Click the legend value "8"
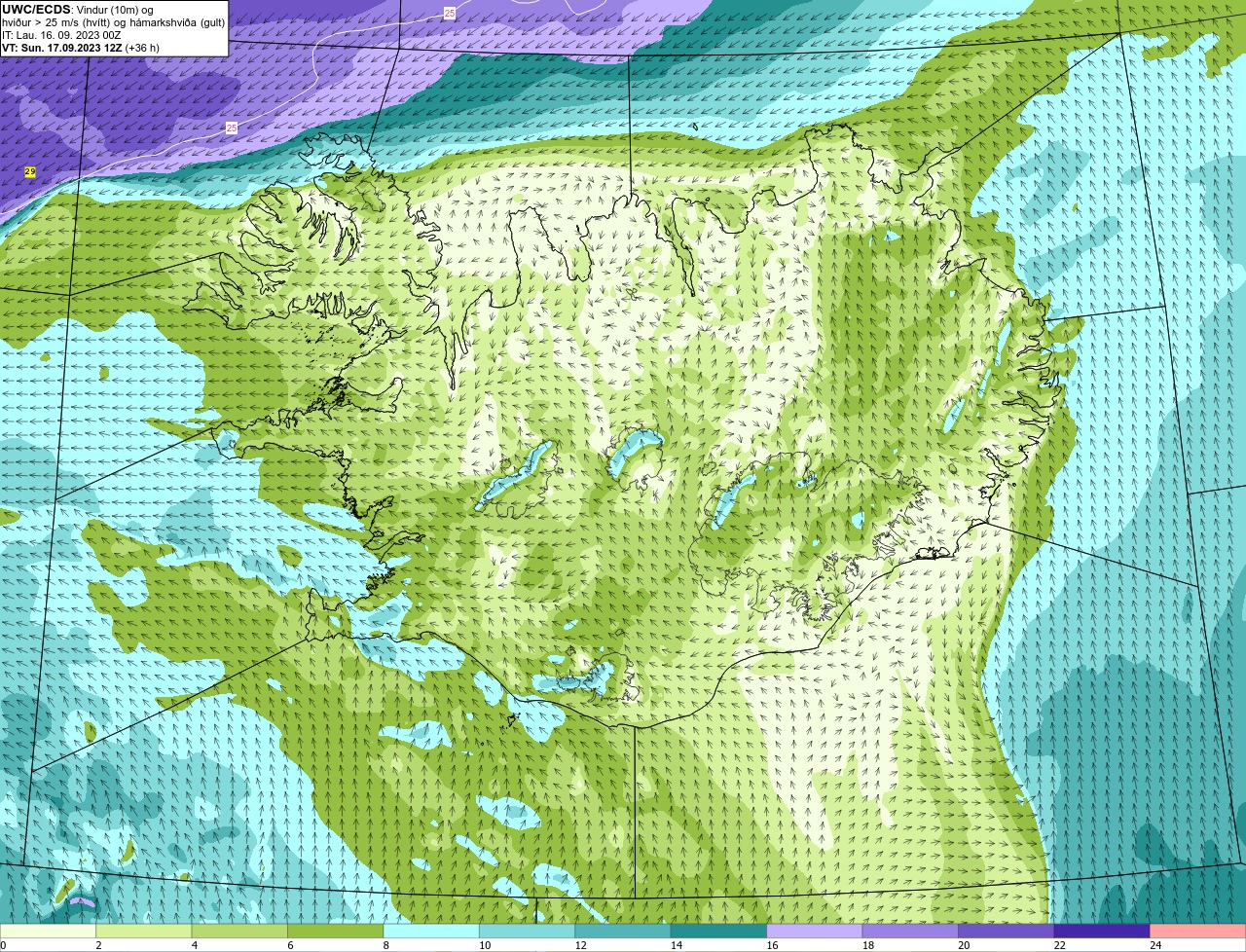Viewport: 1246px width, 952px height. click(x=385, y=945)
